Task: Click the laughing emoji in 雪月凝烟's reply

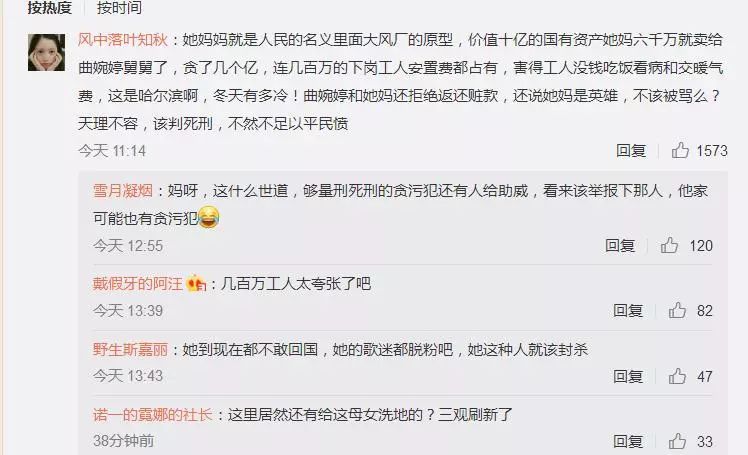Action: click(208, 217)
